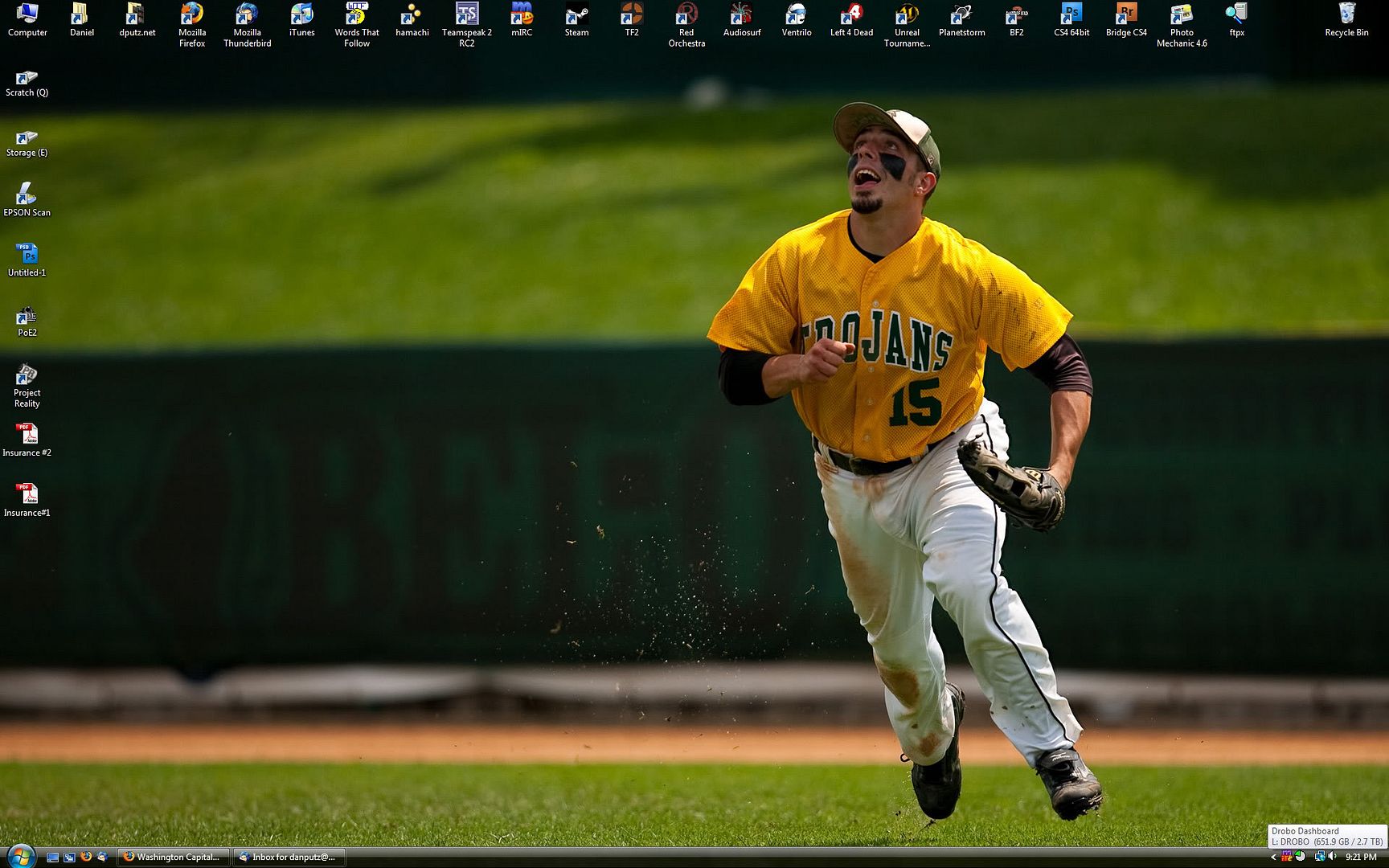This screenshot has height=868, width=1389.
Task: Open the Ventrilo desktop shortcut
Action: (x=796, y=14)
